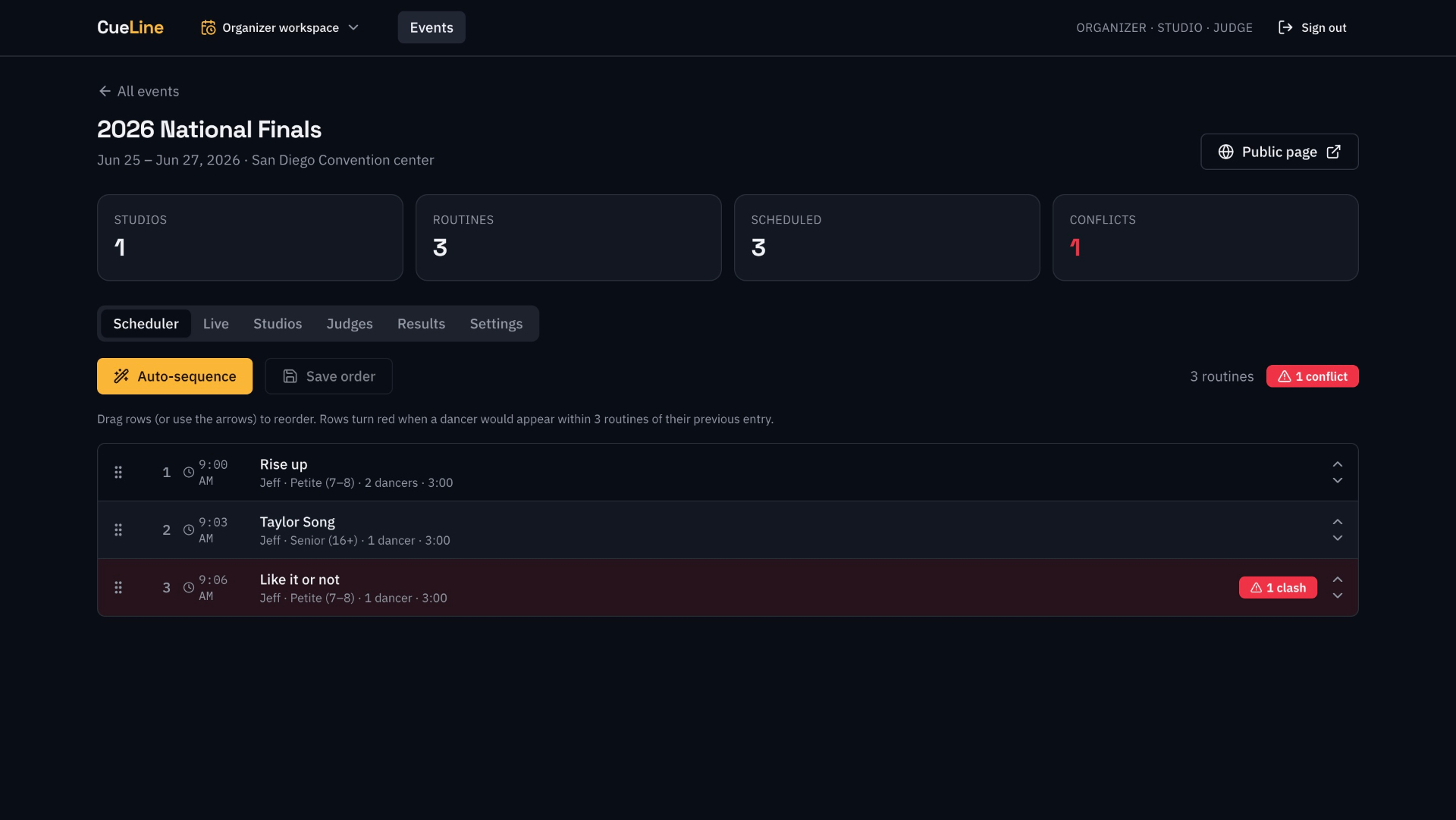
Task: Click the calendar icon beside Organizer workspace
Action: pos(208,27)
